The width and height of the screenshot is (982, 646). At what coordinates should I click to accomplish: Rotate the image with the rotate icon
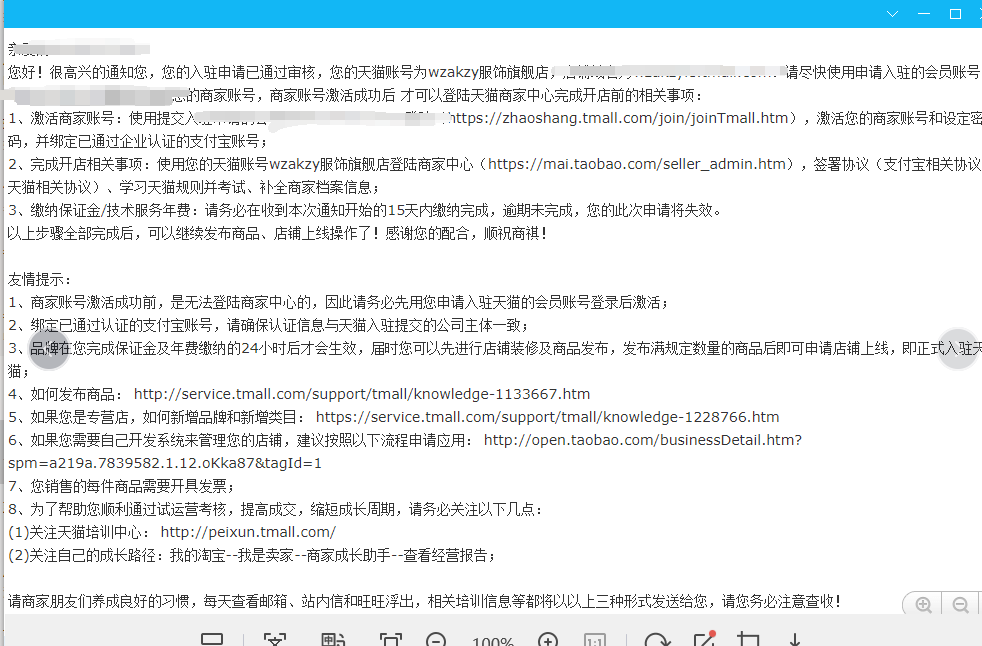click(657, 640)
